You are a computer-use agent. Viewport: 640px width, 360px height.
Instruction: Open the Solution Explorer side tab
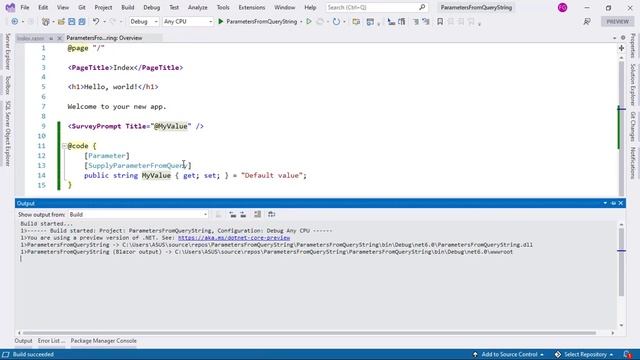(633, 85)
